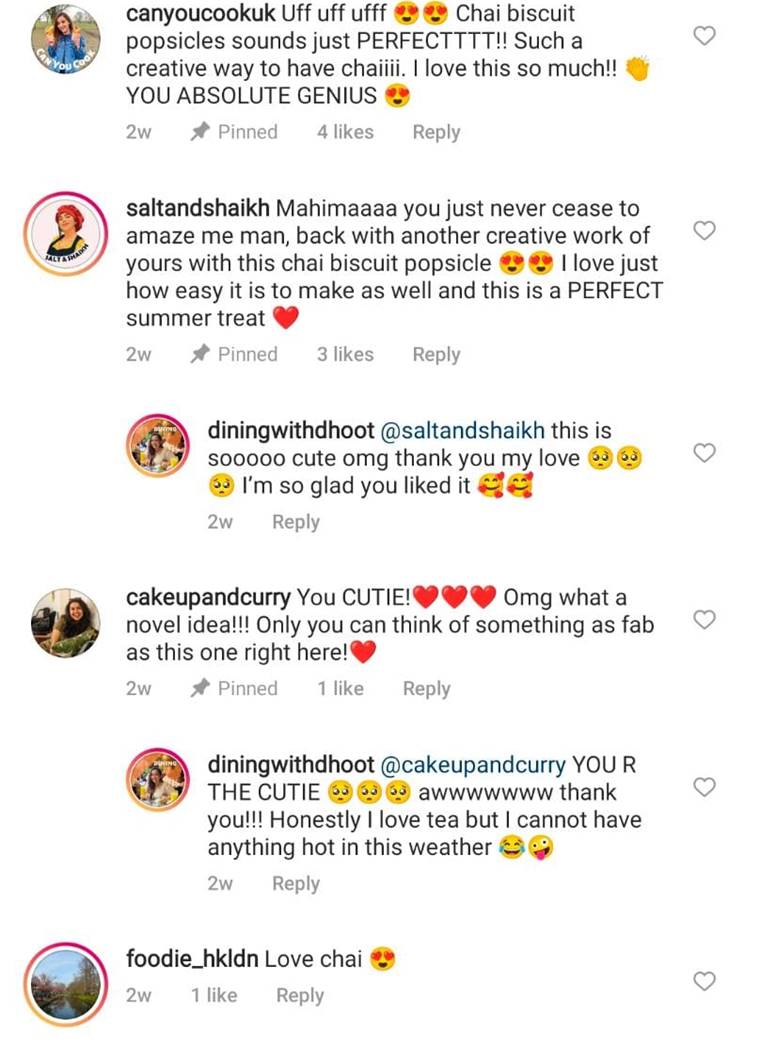Reply to cakeupandcurry's comment
759x1044 pixels.
[426, 688]
